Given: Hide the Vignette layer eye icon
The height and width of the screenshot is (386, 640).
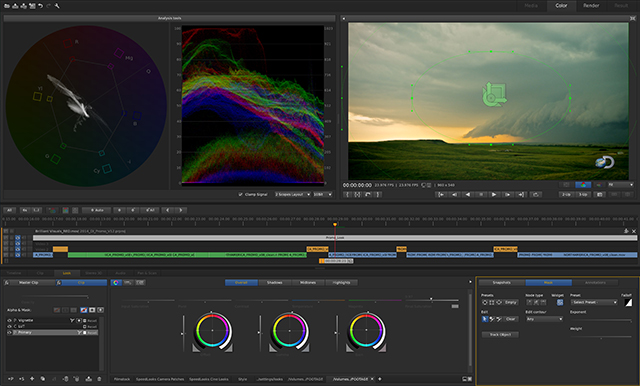Looking at the screenshot, I should [9, 321].
